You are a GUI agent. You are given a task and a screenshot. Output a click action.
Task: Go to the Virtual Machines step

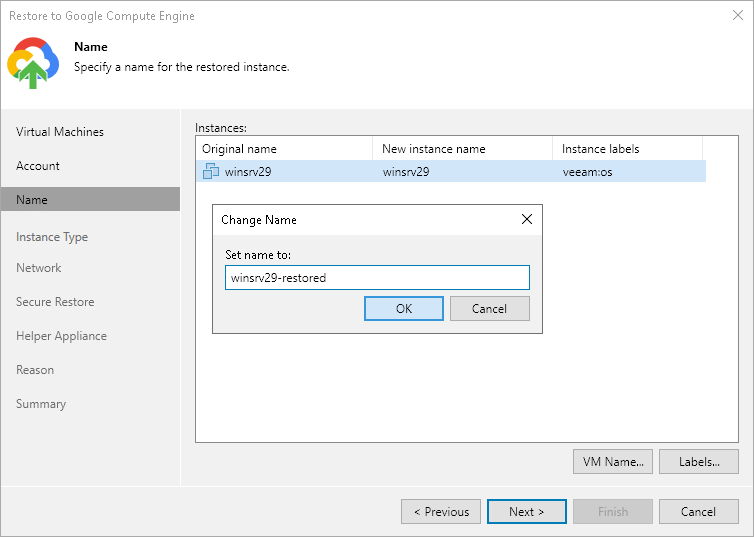[x=60, y=132]
